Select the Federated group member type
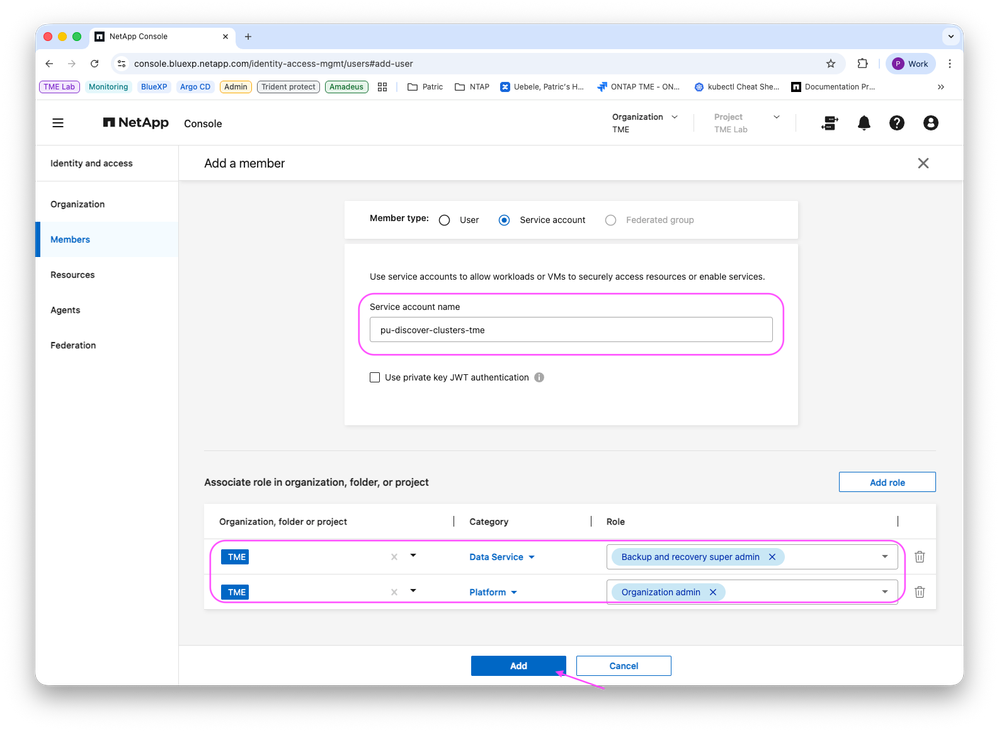This screenshot has width=999, height=732. tap(610, 220)
